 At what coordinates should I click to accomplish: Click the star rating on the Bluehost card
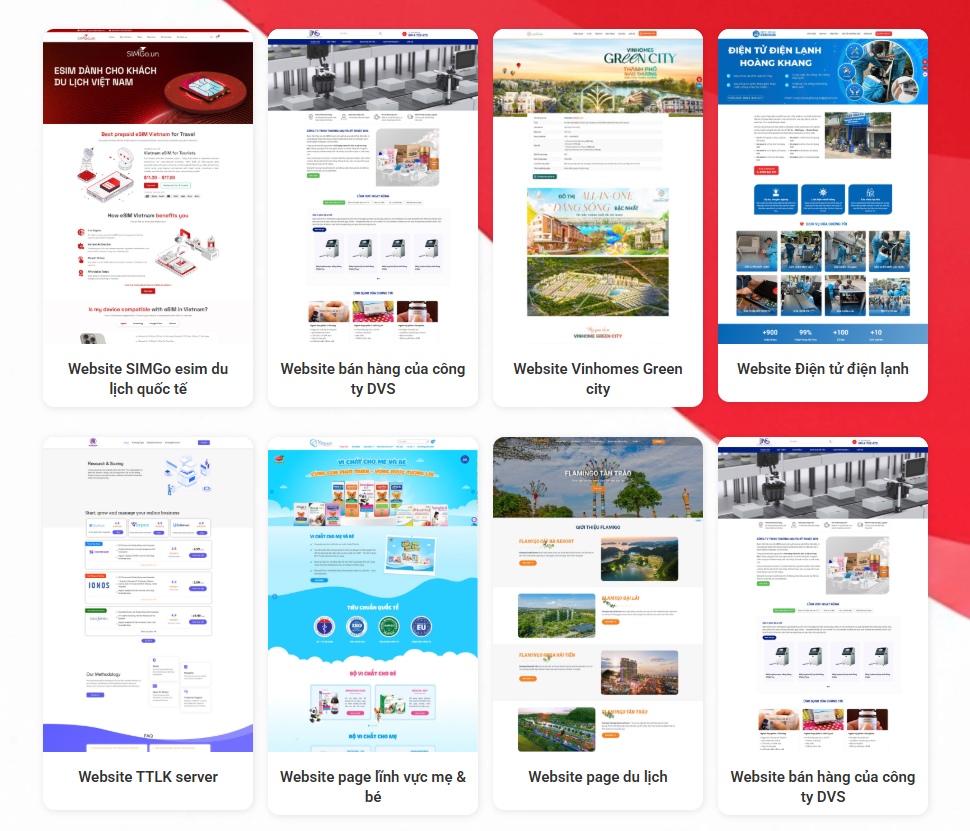(117, 527)
